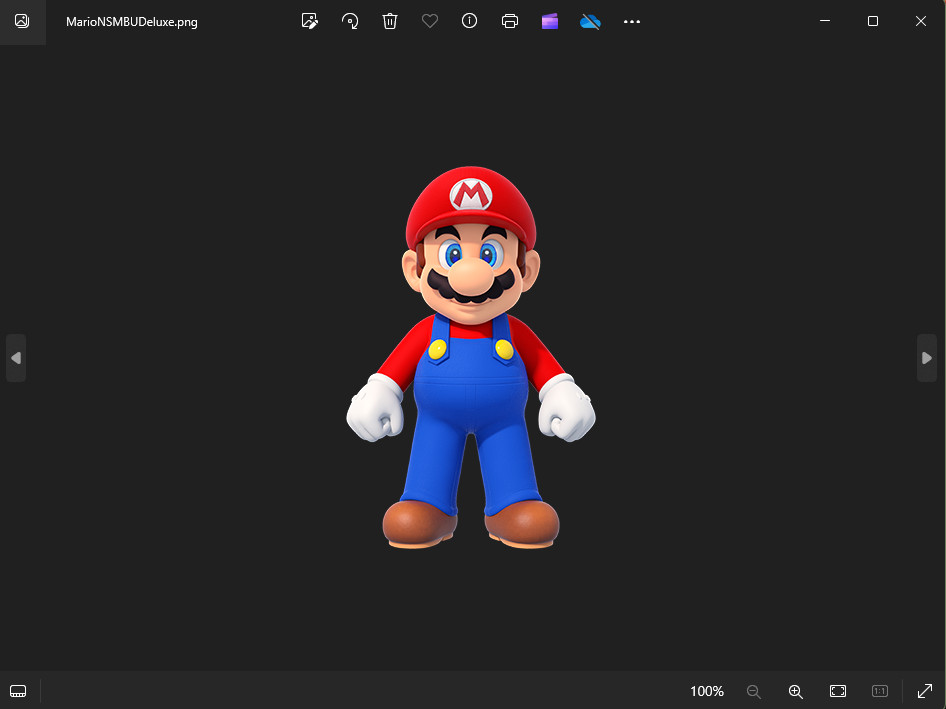Click the Fit to window icon
Viewport: 946px width, 709px height.
pyautogui.click(x=838, y=691)
